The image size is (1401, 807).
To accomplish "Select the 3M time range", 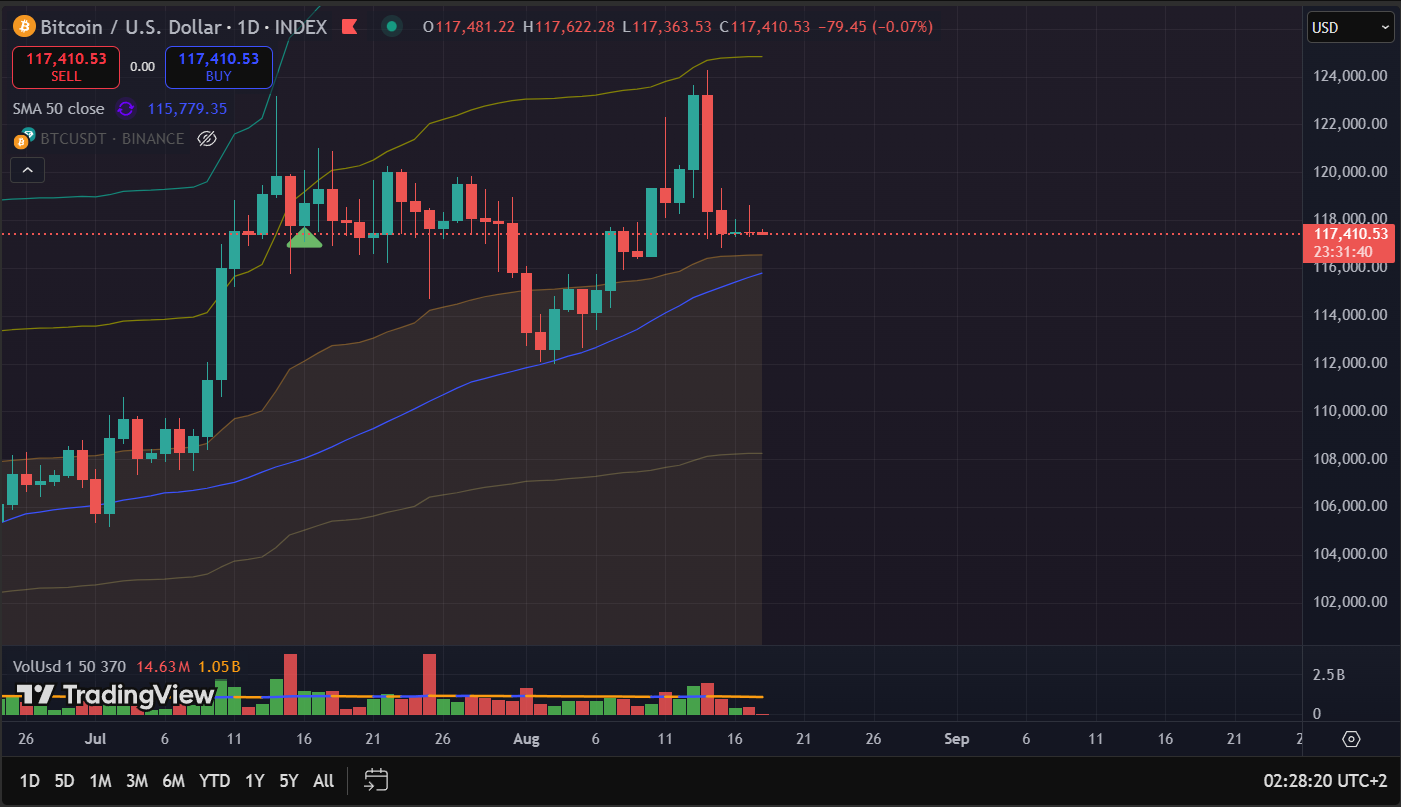I will (137, 780).
